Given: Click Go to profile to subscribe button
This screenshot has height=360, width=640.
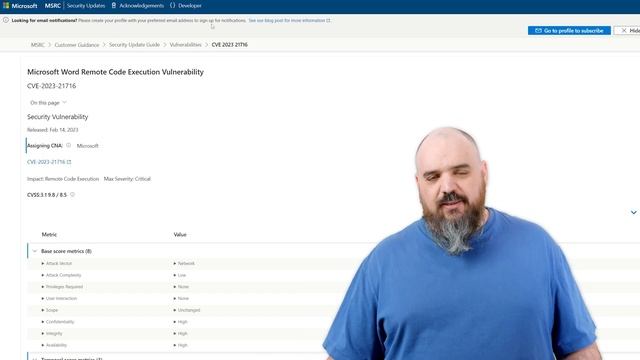Looking at the screenshot, I should point(569,31).
